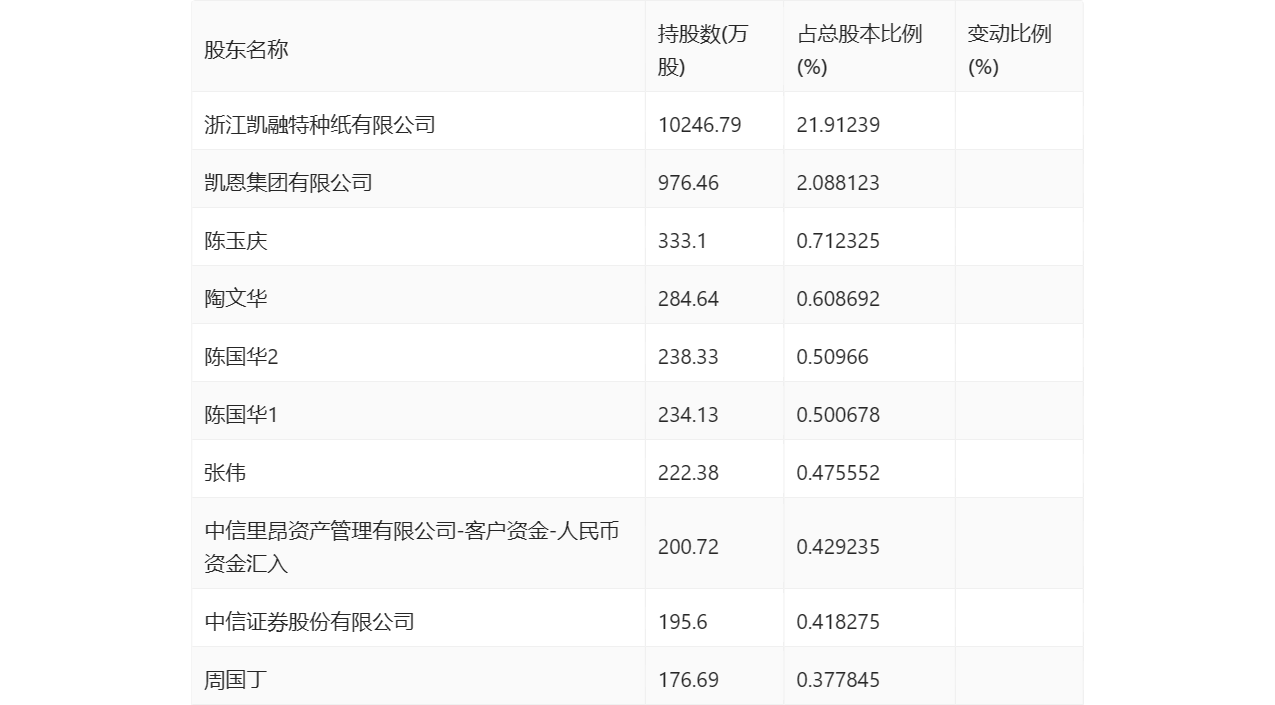The height and width of the screenshot is (705, 1275).
Task: Click percentage value 0.418275
Action: [838, 622]
